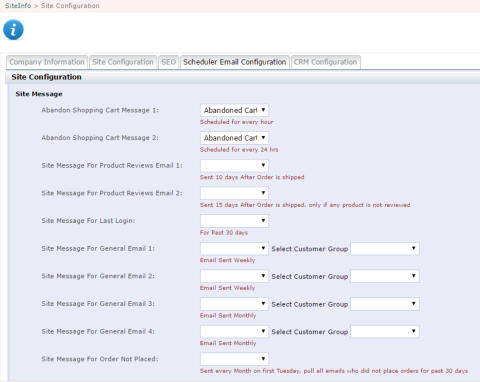Open the SiteInfo breadcrumb link

pos(18,6)
